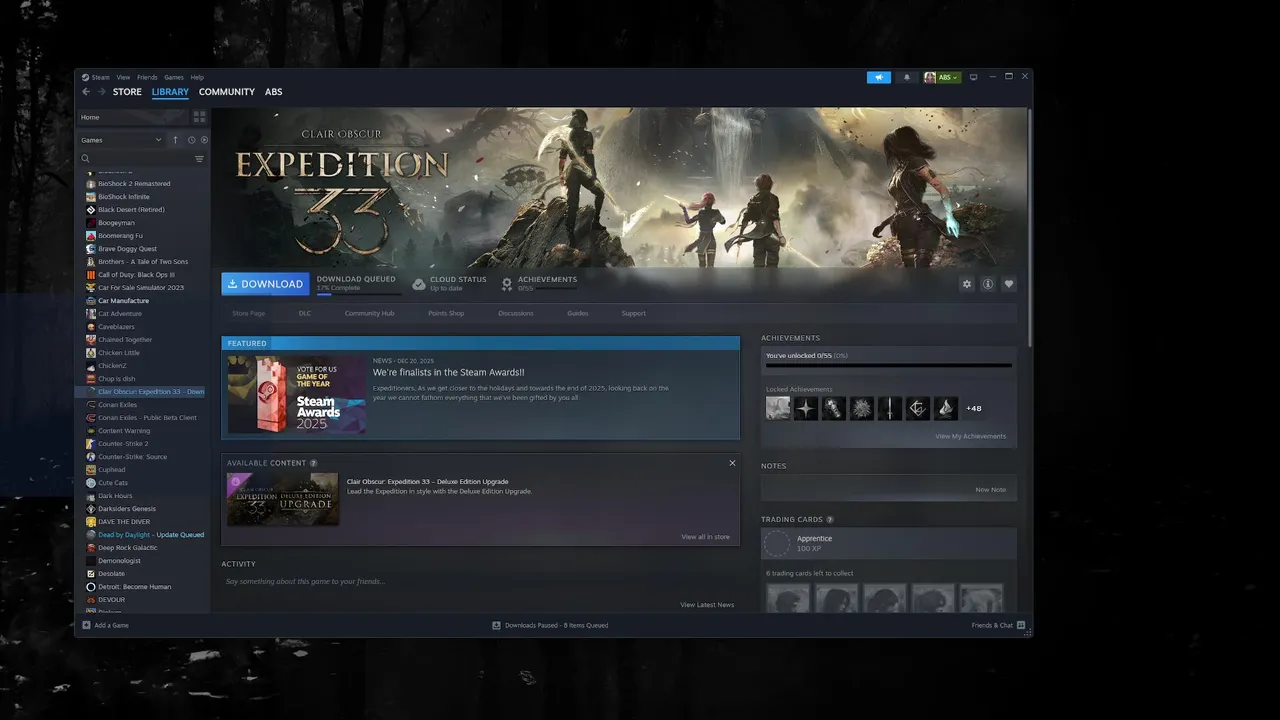Click the downloads tray icon in the status bar
This screenshot has width=1280, height=720.
pos(496,625)
